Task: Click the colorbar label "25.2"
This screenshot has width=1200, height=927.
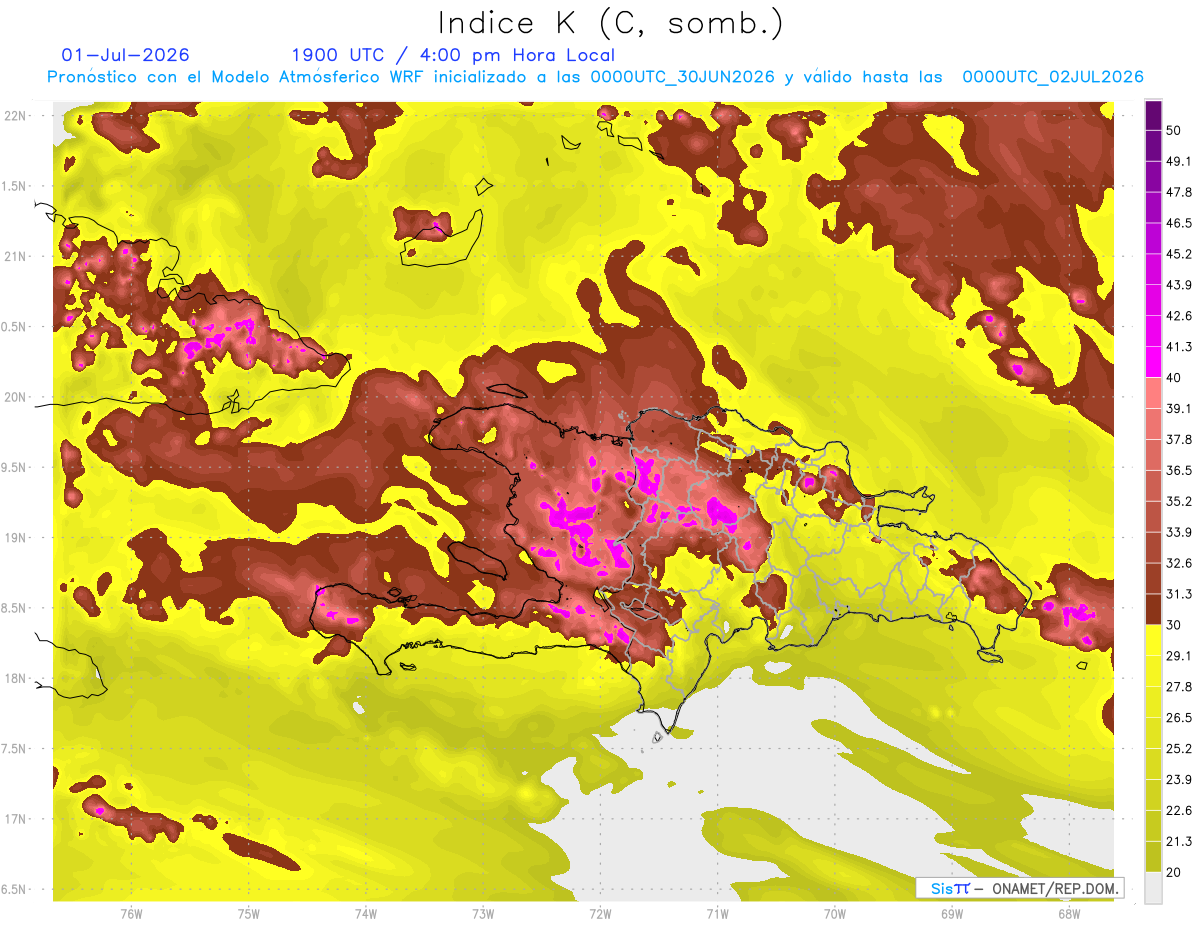Action: (1179, 749)
